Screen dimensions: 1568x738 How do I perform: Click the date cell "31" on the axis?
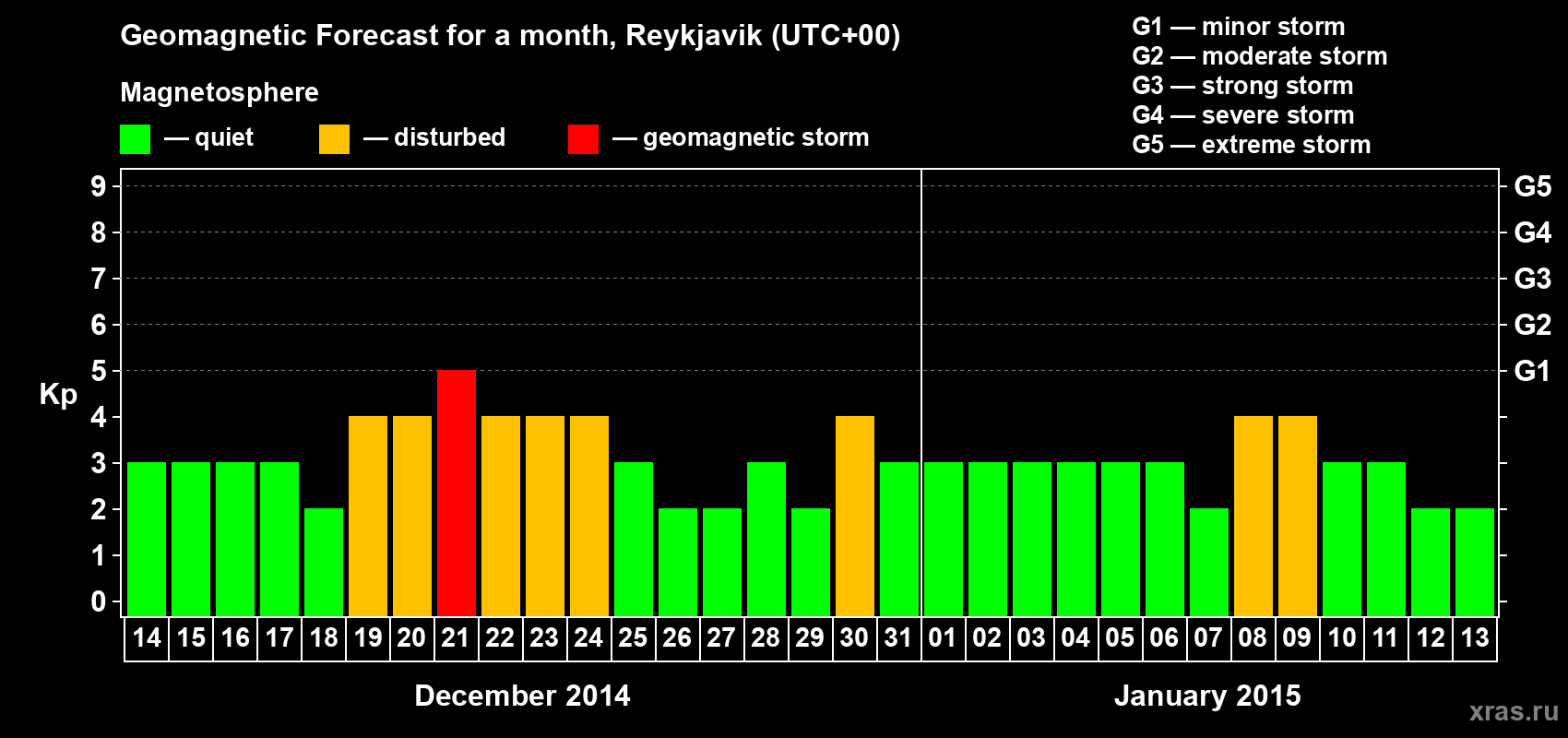(898, 638)
